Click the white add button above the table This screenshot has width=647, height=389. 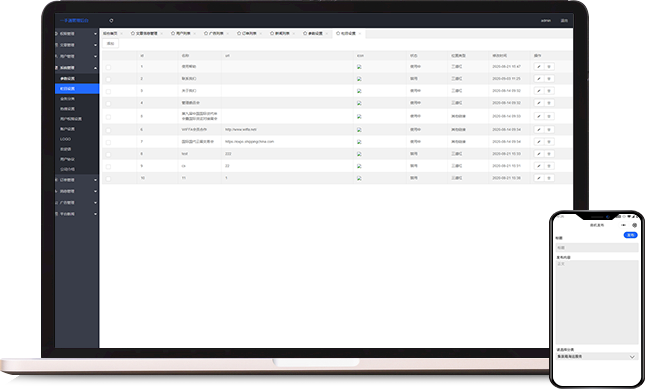tap(111, 43)
